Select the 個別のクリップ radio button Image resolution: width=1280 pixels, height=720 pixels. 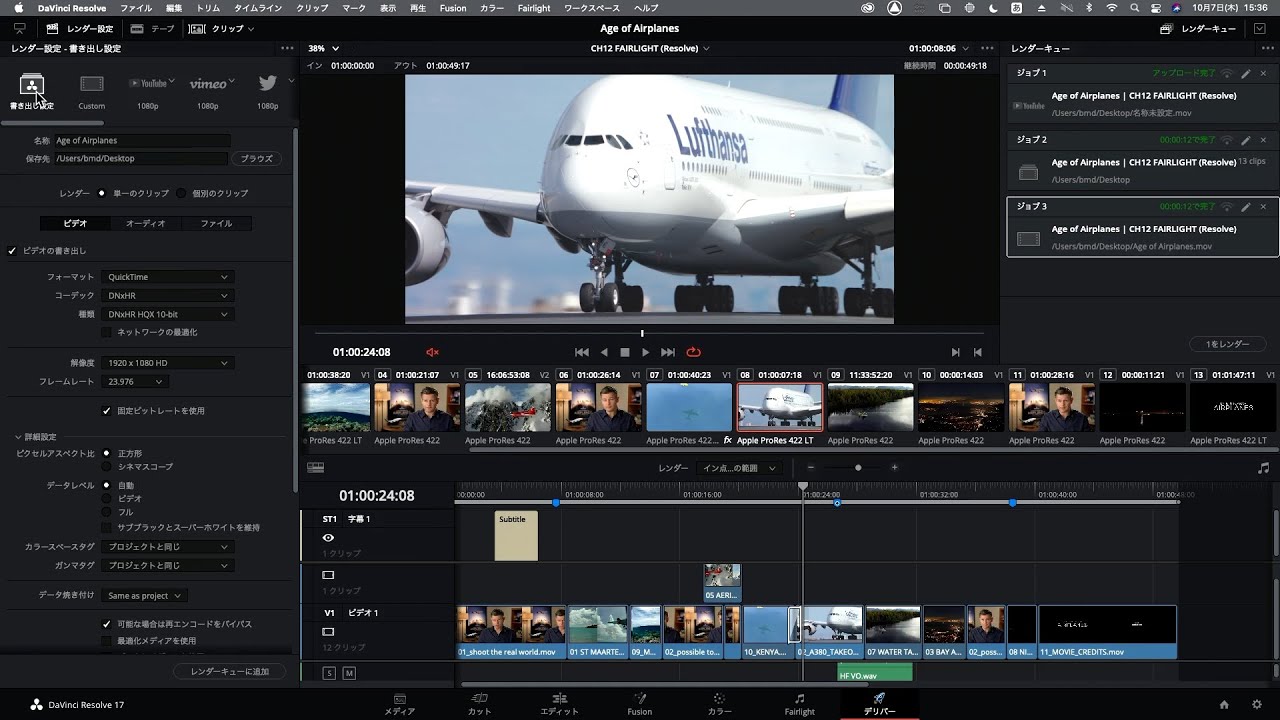pos(180,194)
